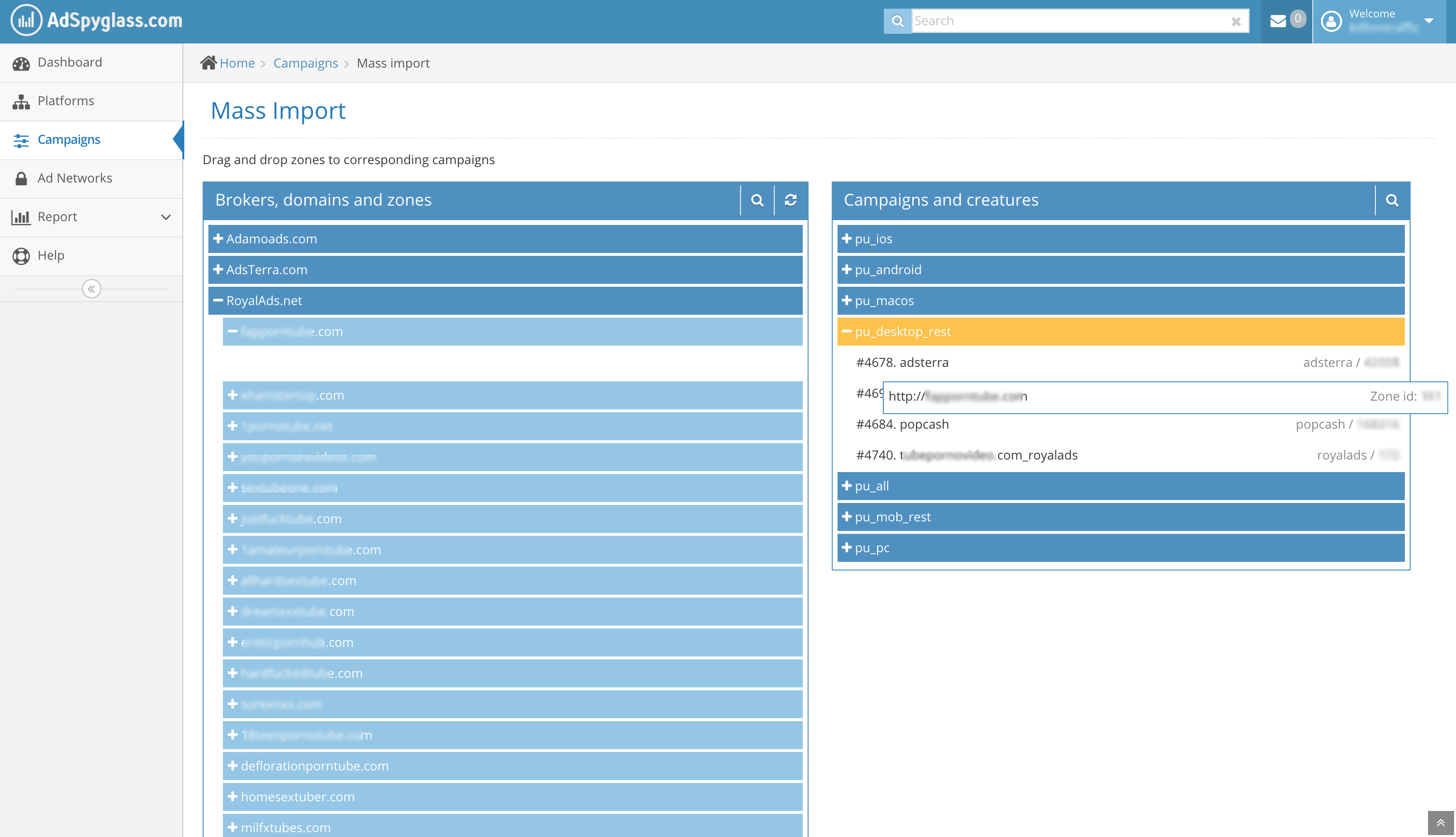Click the search icon in Brokers panel header

pos(757,200)
